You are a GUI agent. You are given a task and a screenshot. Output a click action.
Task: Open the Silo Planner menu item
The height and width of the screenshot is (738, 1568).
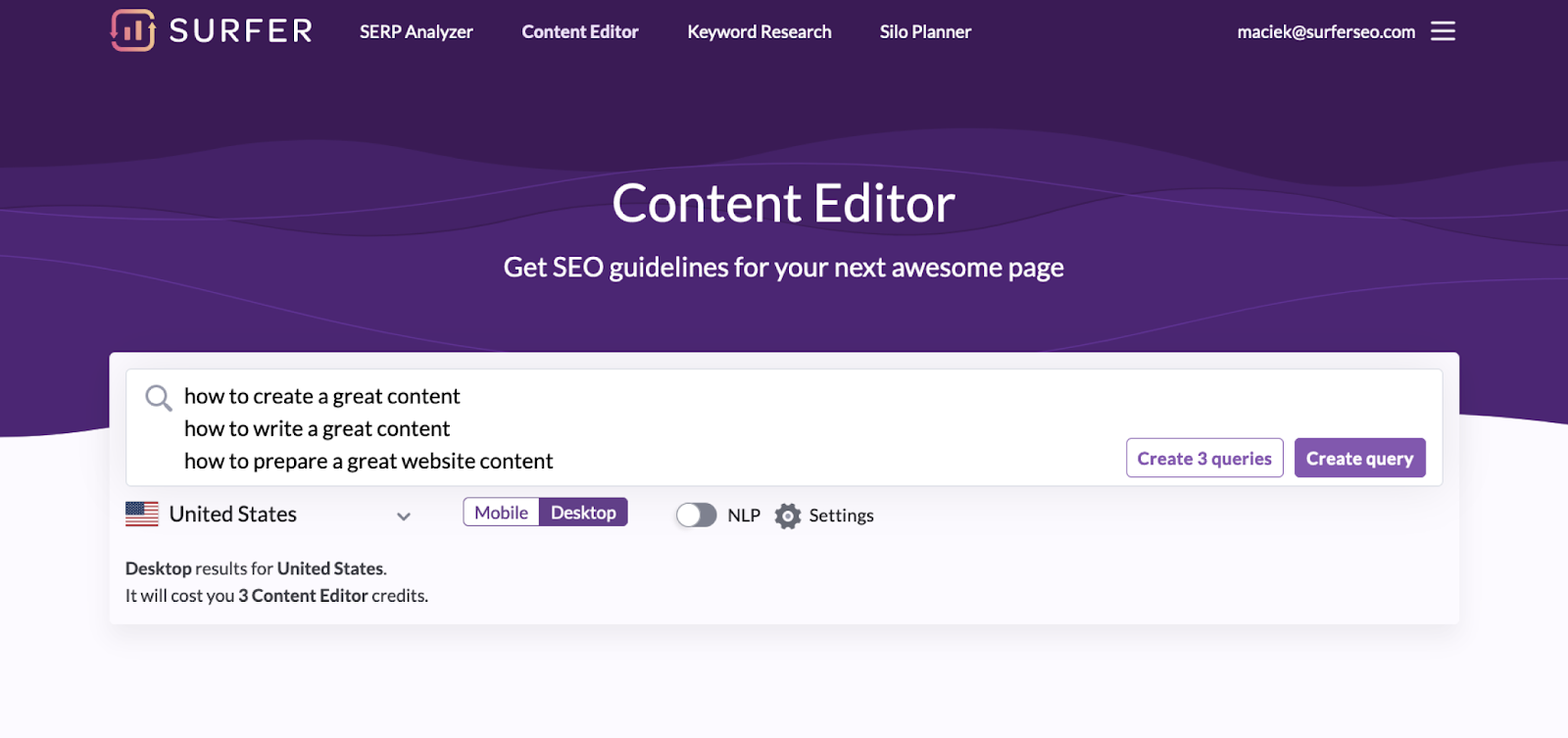pyautogui.click(x=925, y=32)
